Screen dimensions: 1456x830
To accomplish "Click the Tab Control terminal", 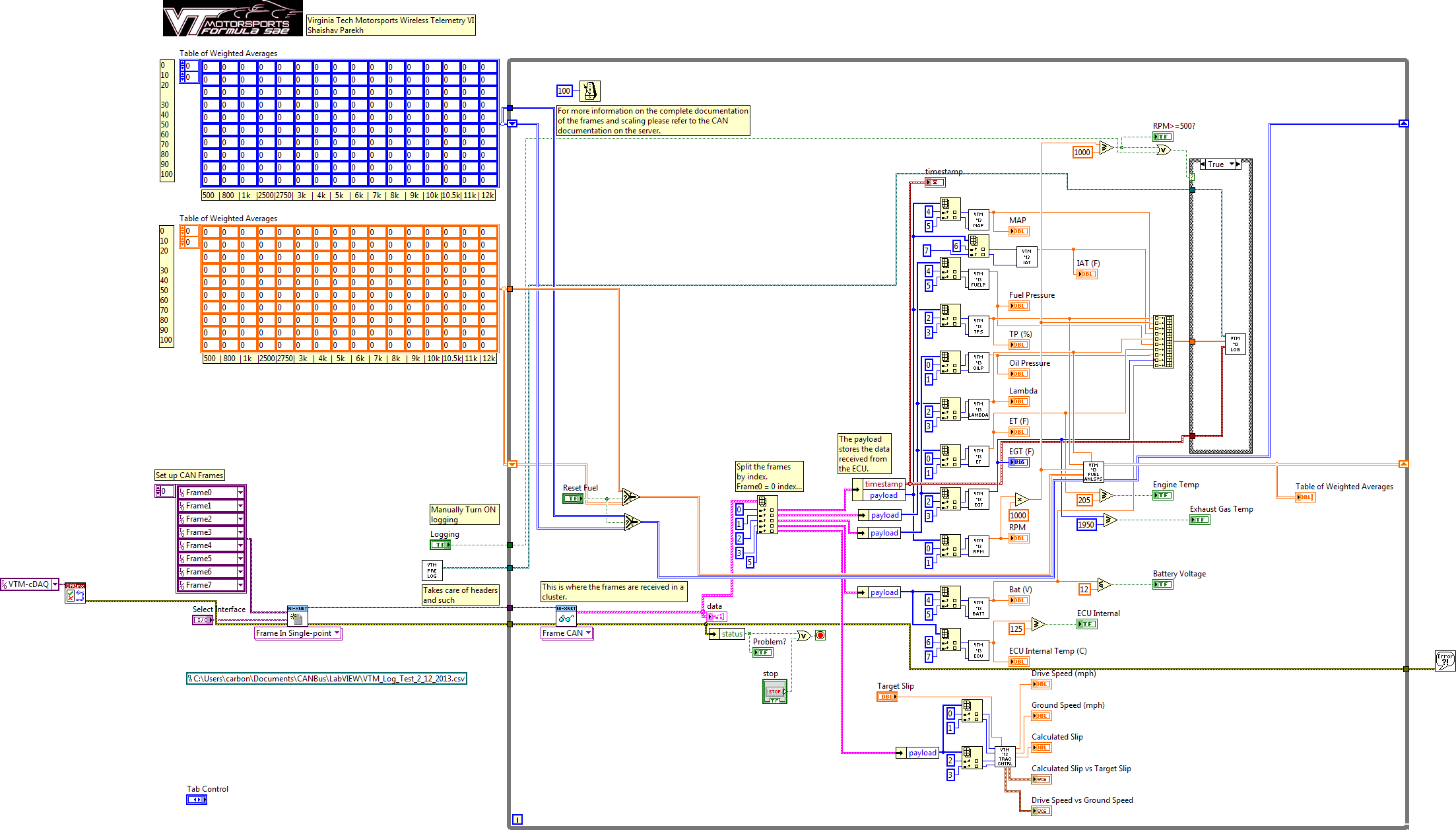I will pos(197,800).
